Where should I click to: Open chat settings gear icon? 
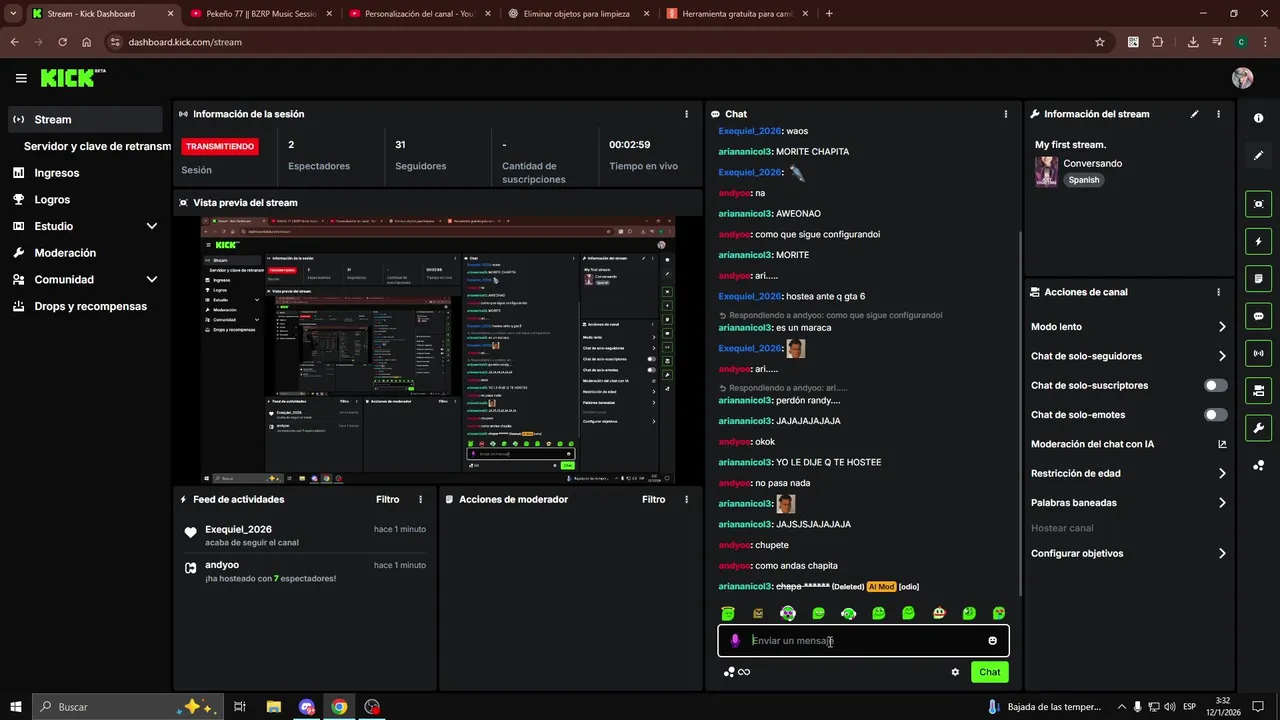point(955,672)
